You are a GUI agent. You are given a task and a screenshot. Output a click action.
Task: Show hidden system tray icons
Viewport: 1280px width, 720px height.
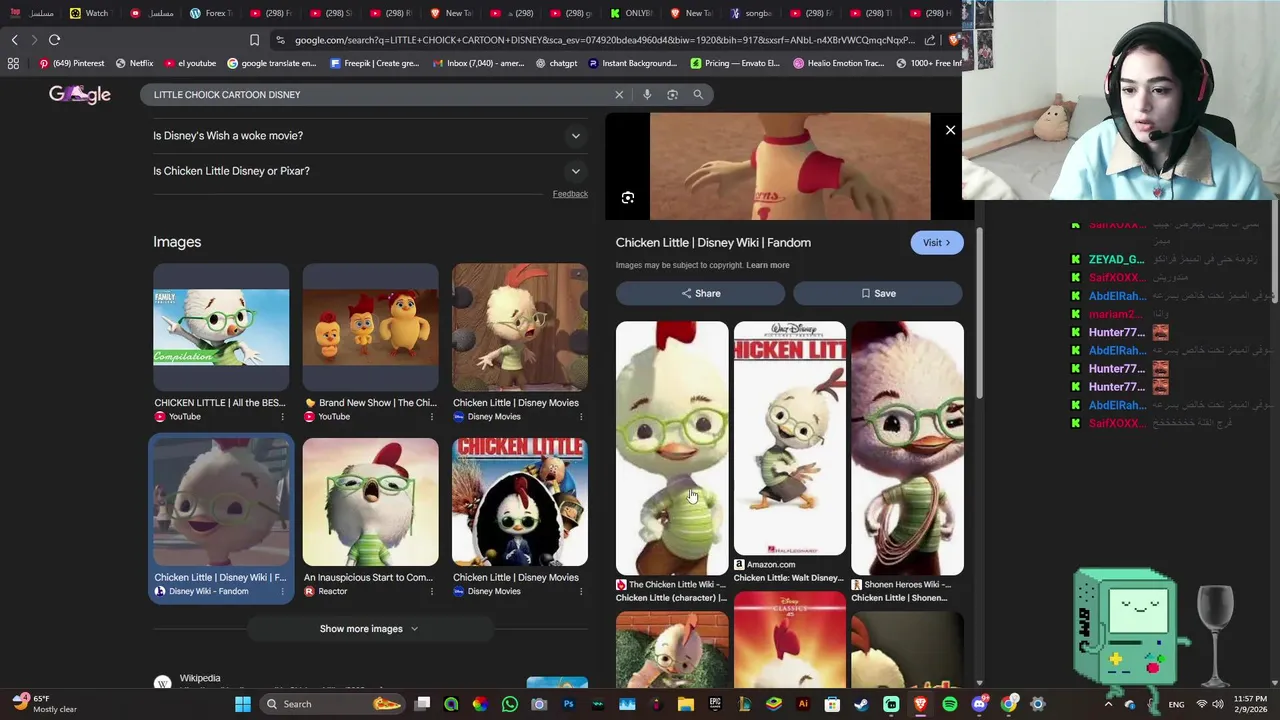click(x=1108, y=704)
